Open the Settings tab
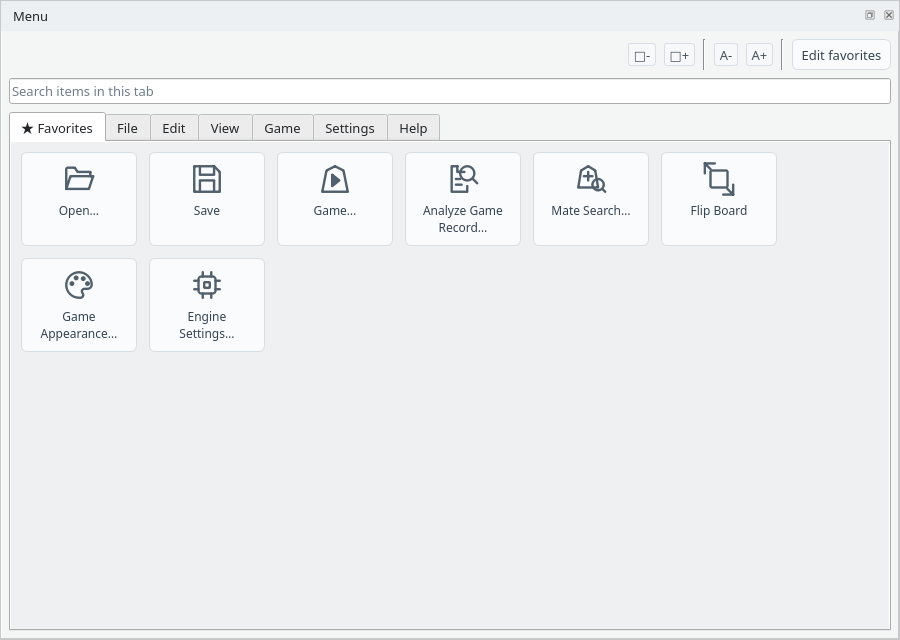The height and width of the screenshot is (640, 900). (x=350, y=128)
